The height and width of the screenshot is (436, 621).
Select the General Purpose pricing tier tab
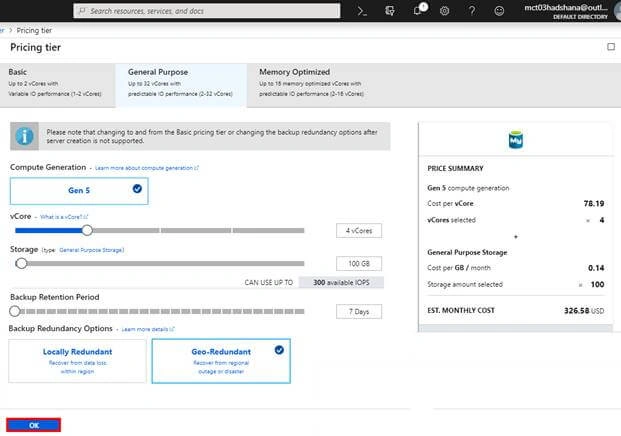coord(181,85)
